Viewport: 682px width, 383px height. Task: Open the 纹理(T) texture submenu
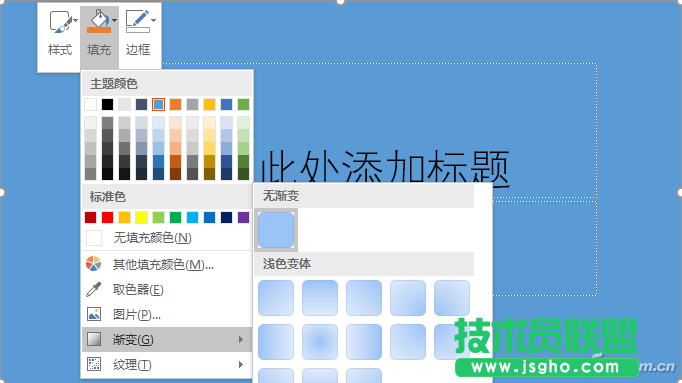[166, 364]
